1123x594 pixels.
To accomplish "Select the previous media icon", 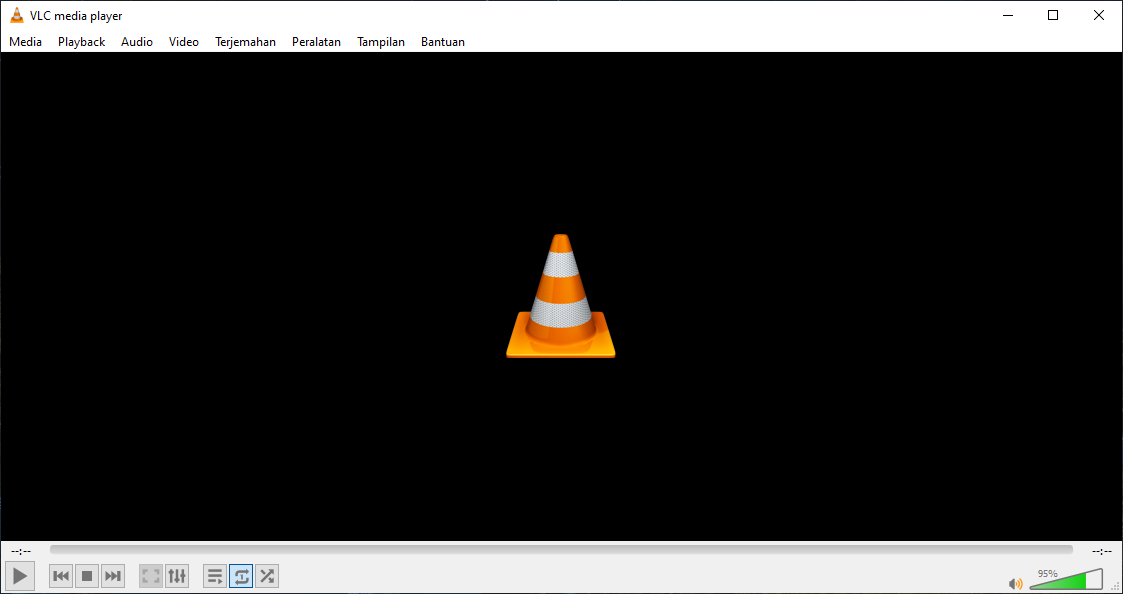I will 60,575.
